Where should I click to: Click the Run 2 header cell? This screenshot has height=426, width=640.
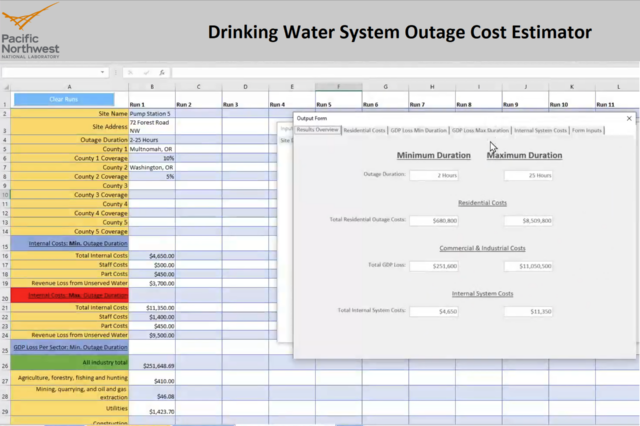[198, 100]
